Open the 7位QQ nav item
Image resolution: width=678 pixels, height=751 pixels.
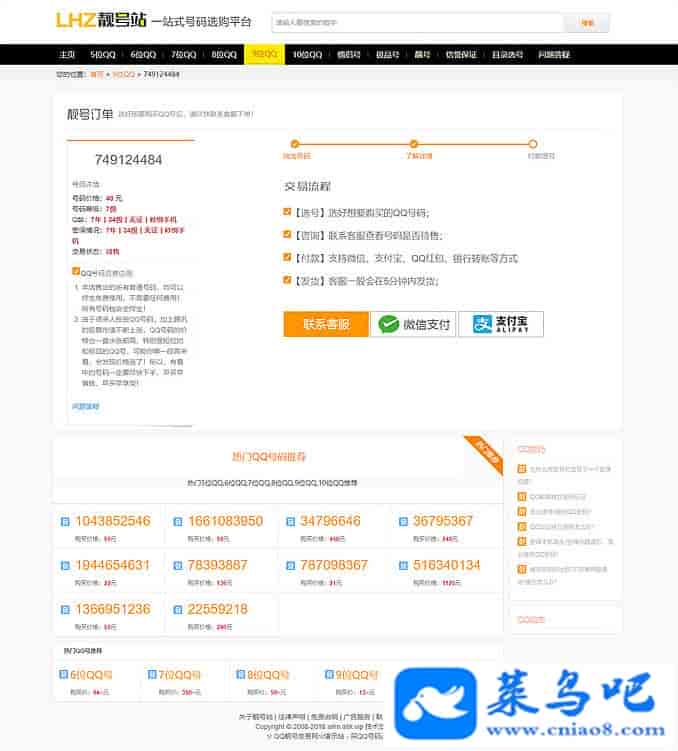coord(184,55)
